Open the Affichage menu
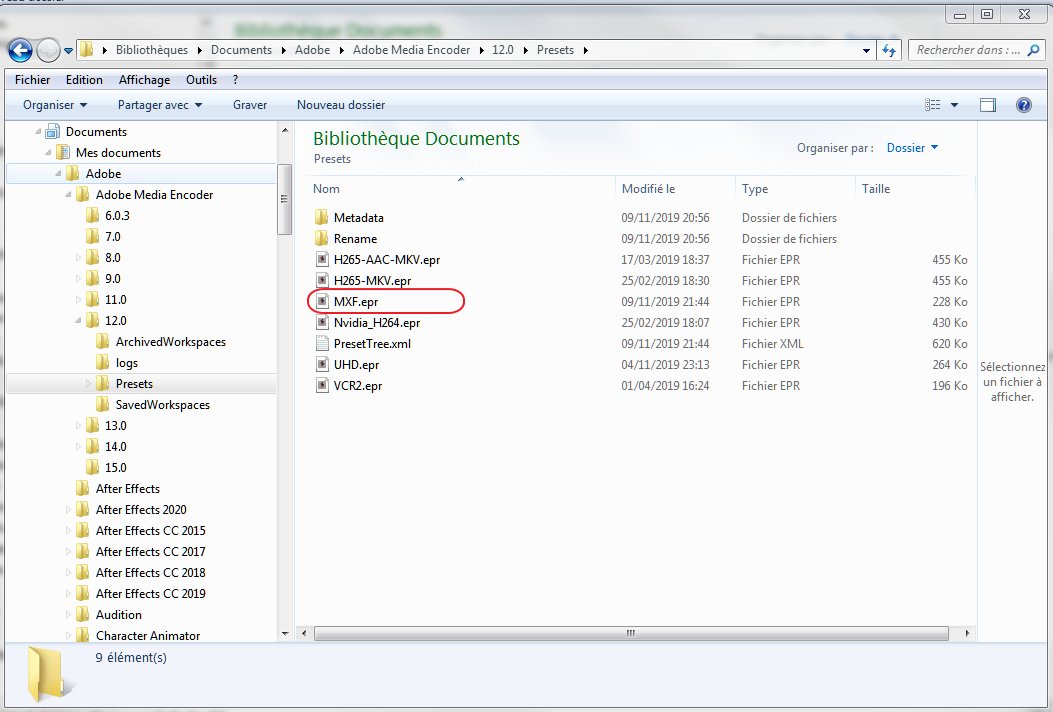Image resolution: width=1053 pixels, height=712 pixels. click(144, 79)
